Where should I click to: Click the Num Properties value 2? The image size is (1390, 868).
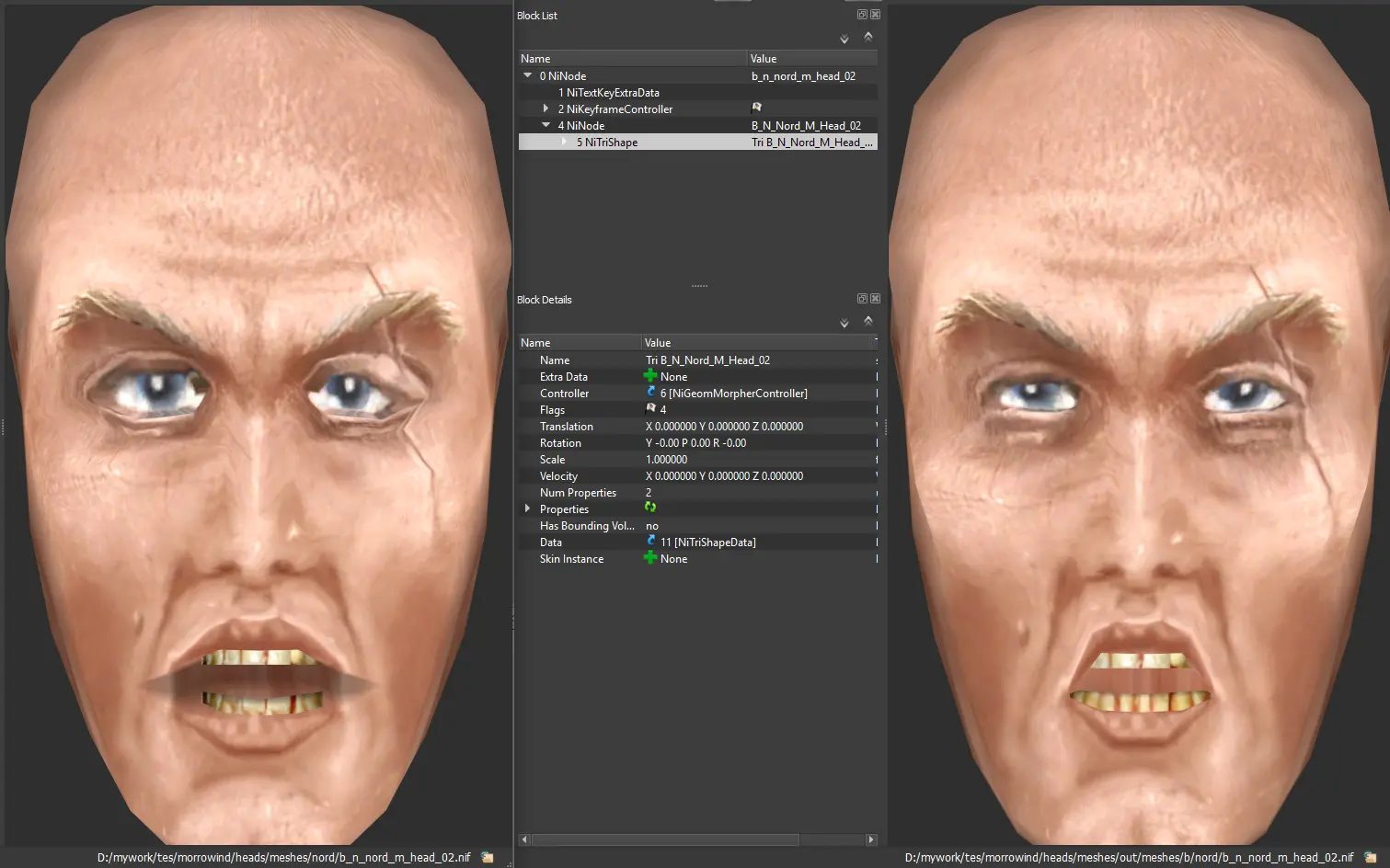(x=649, y=493)
